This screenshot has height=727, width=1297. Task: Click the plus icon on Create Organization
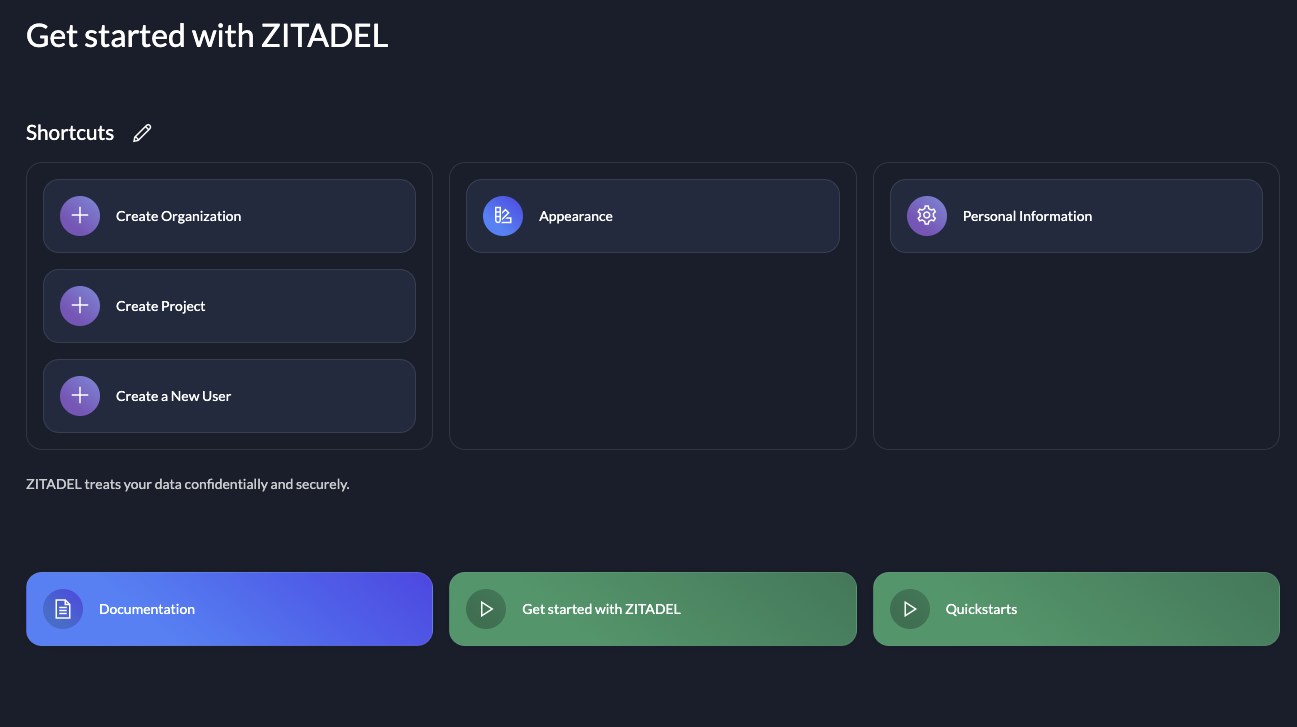click(79, 215)
